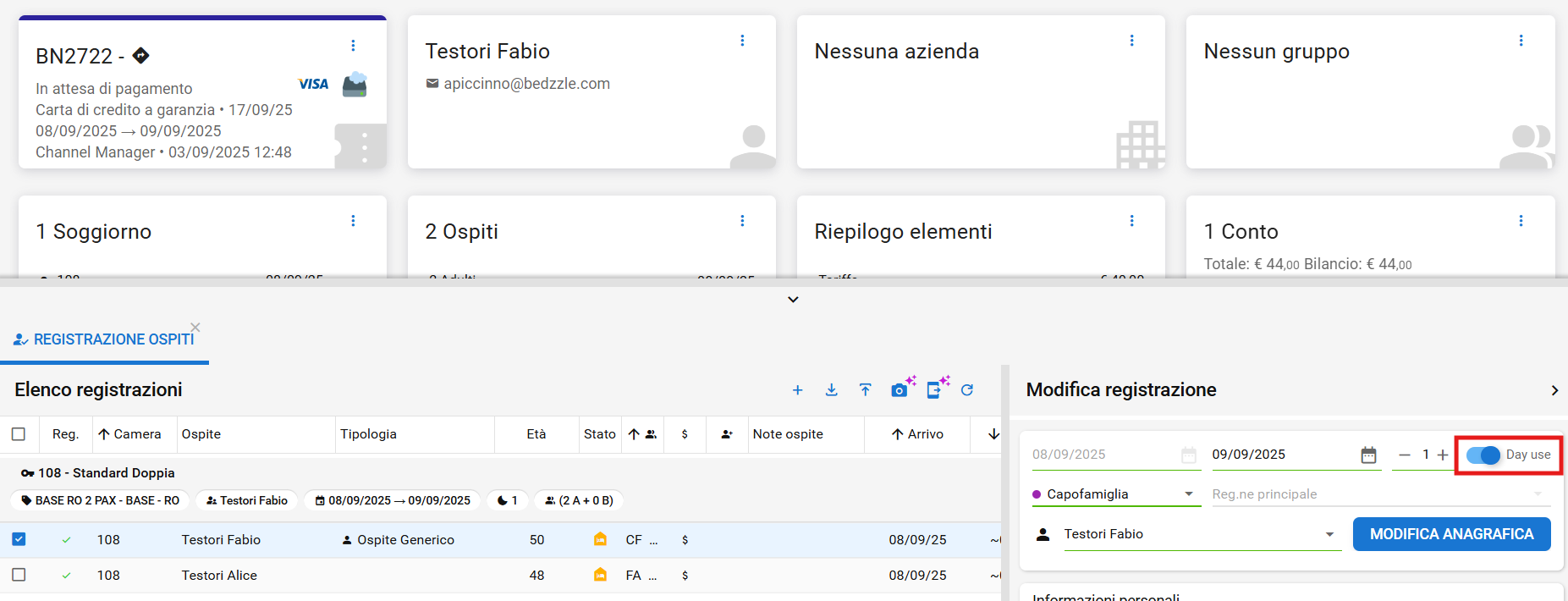Select the Registrazione Ospiti tab
The width and height of the screenshot is (1568, 601).
105,339
